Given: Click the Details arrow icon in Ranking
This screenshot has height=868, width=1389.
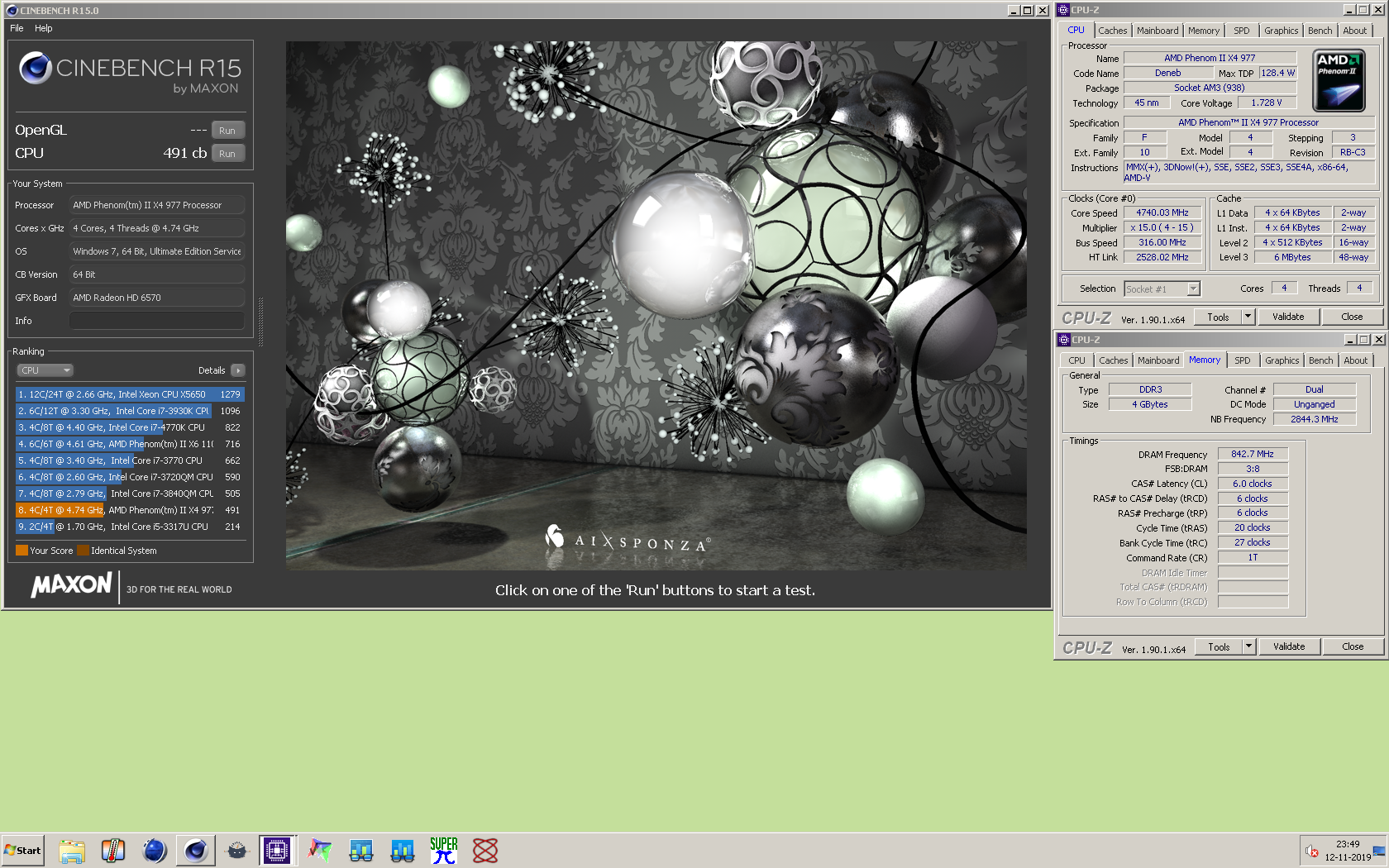Looking at the screenshot, I should click(x=238, y=370).
